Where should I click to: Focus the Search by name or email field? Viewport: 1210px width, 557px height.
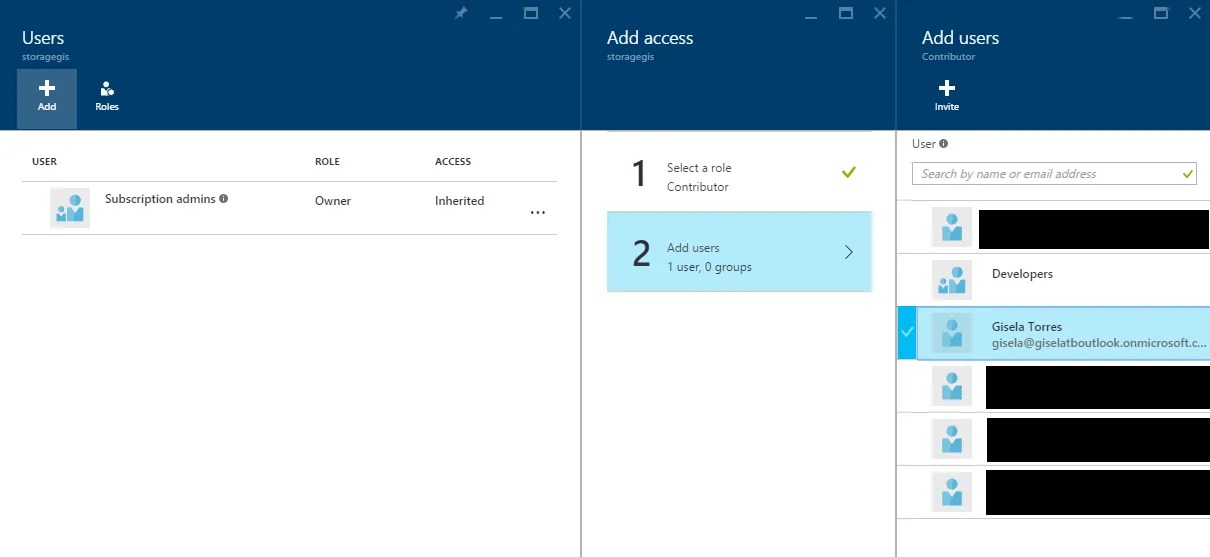click(1054, 173)
